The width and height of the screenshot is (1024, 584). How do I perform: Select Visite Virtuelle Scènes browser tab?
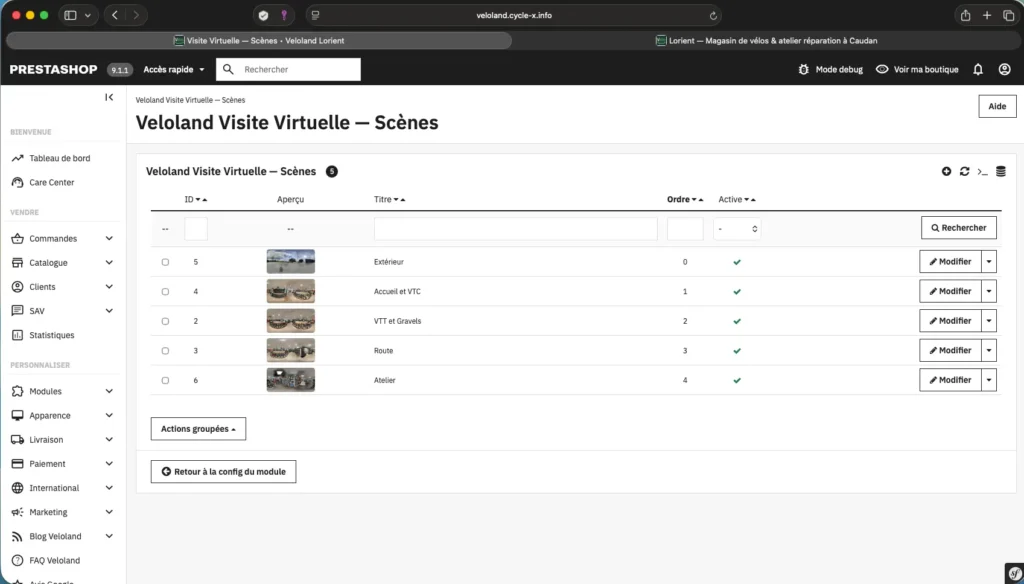tap(259, 41)
